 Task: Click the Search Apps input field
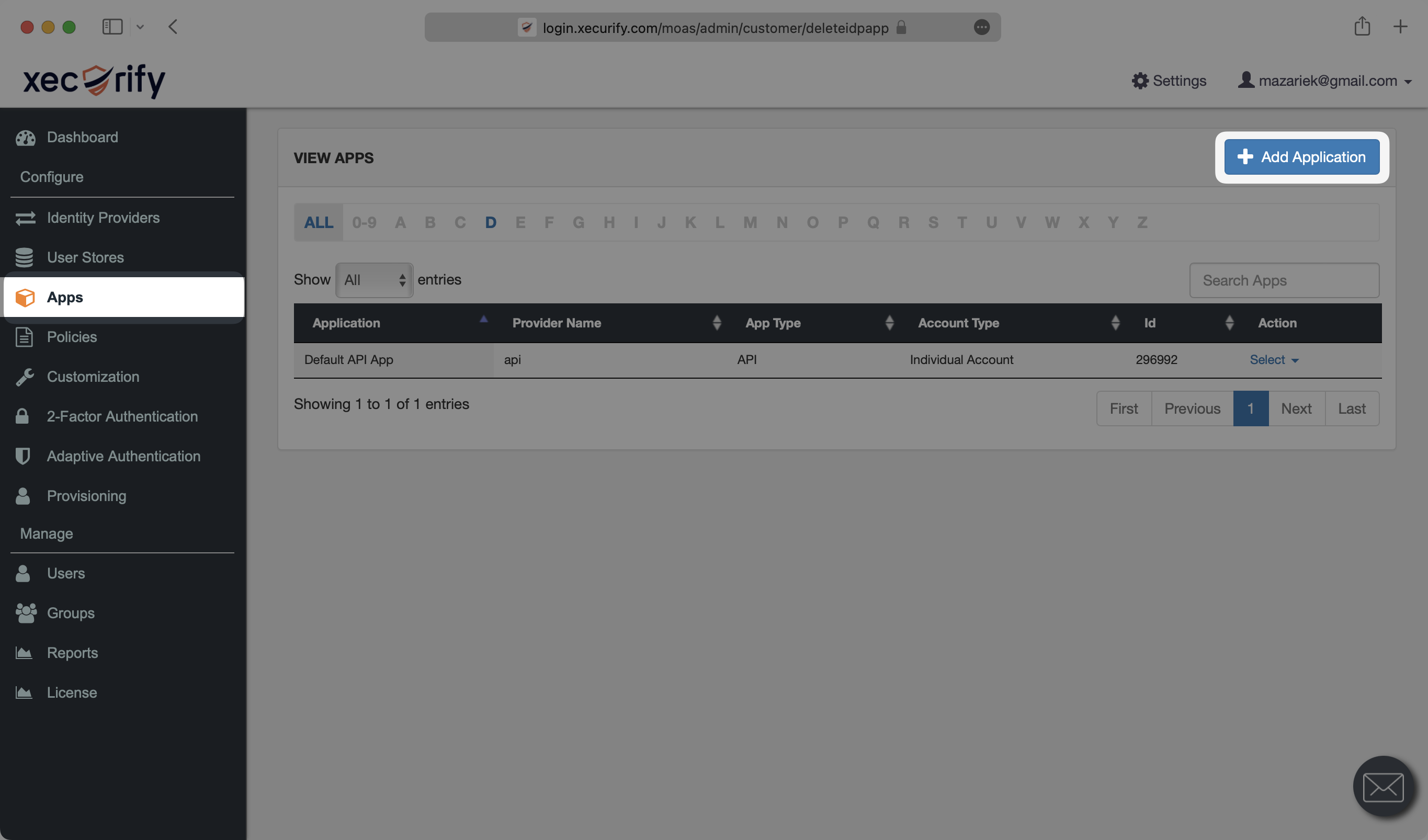(1284, 280)
